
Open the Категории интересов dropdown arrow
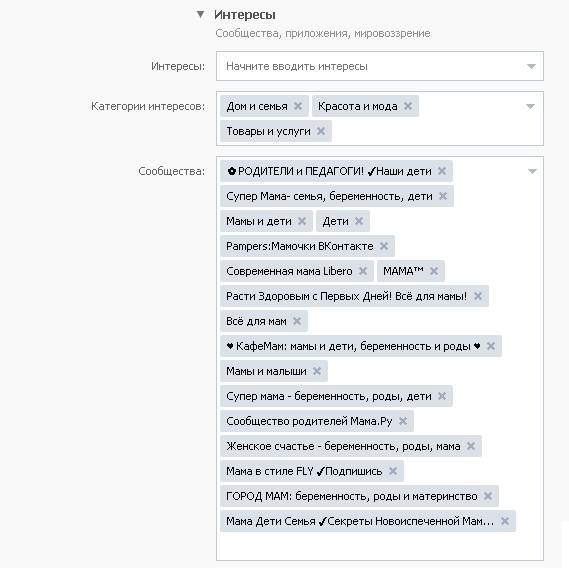pos(531,106)
